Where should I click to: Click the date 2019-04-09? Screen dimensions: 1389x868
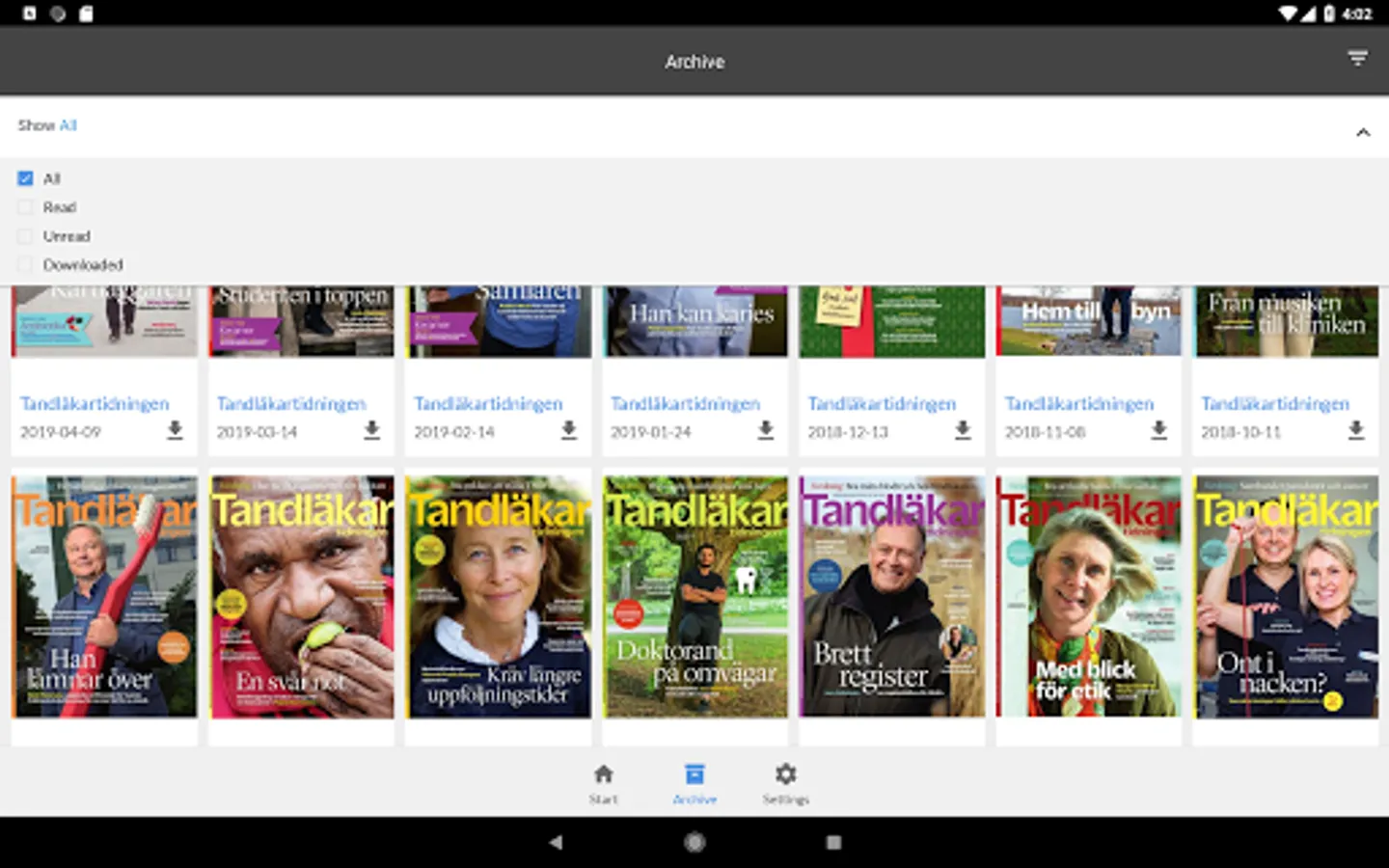tap(61, 432)
